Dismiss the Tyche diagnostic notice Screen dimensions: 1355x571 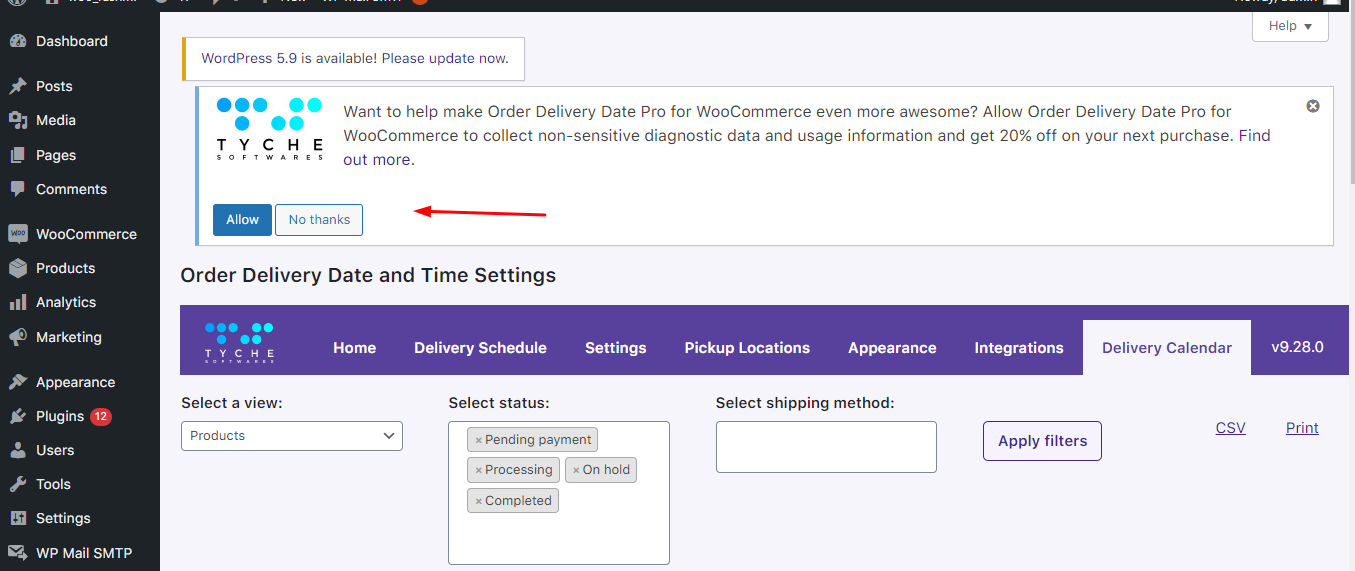point(1313,106)
